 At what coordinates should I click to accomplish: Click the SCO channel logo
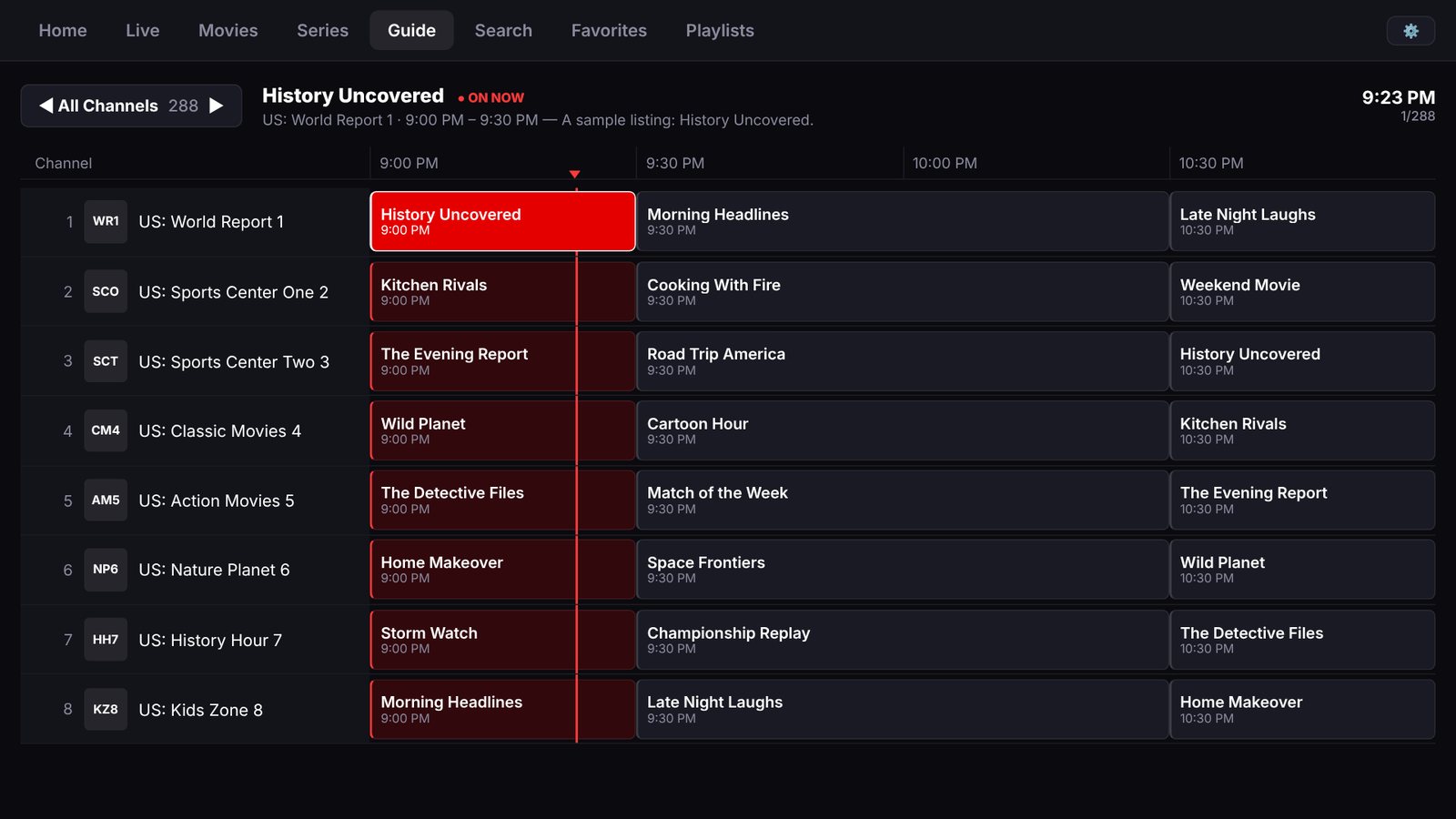106,291
